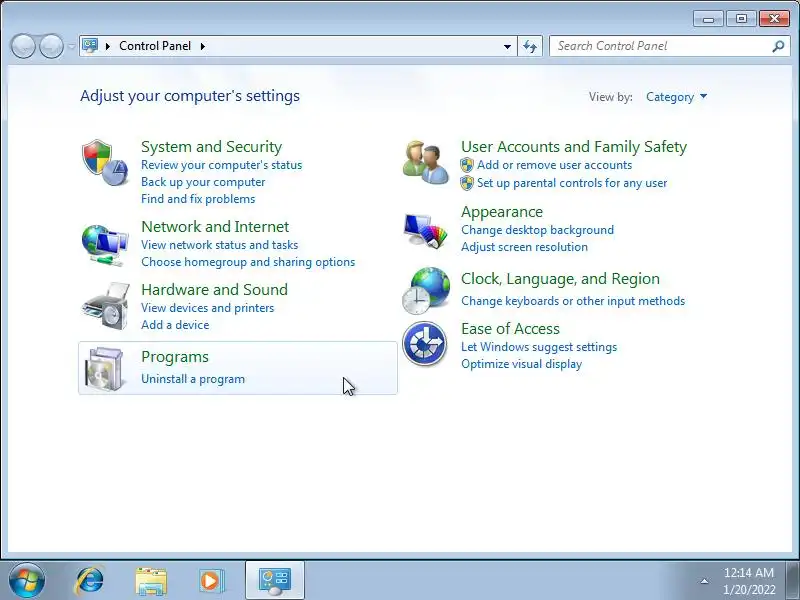The image size is (800, 600).
Task: Open the taskbar clock and date
Action: [x=749, y=581]
